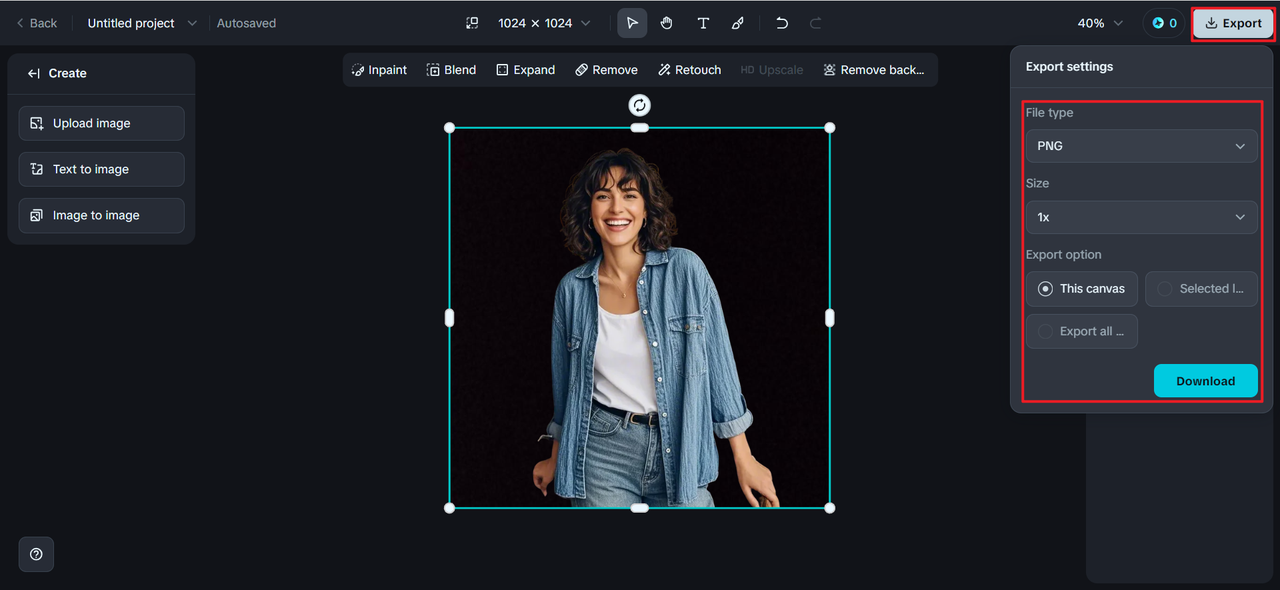Choose the Inpaint tool
1280x590 pixels.
click(379, 70)
